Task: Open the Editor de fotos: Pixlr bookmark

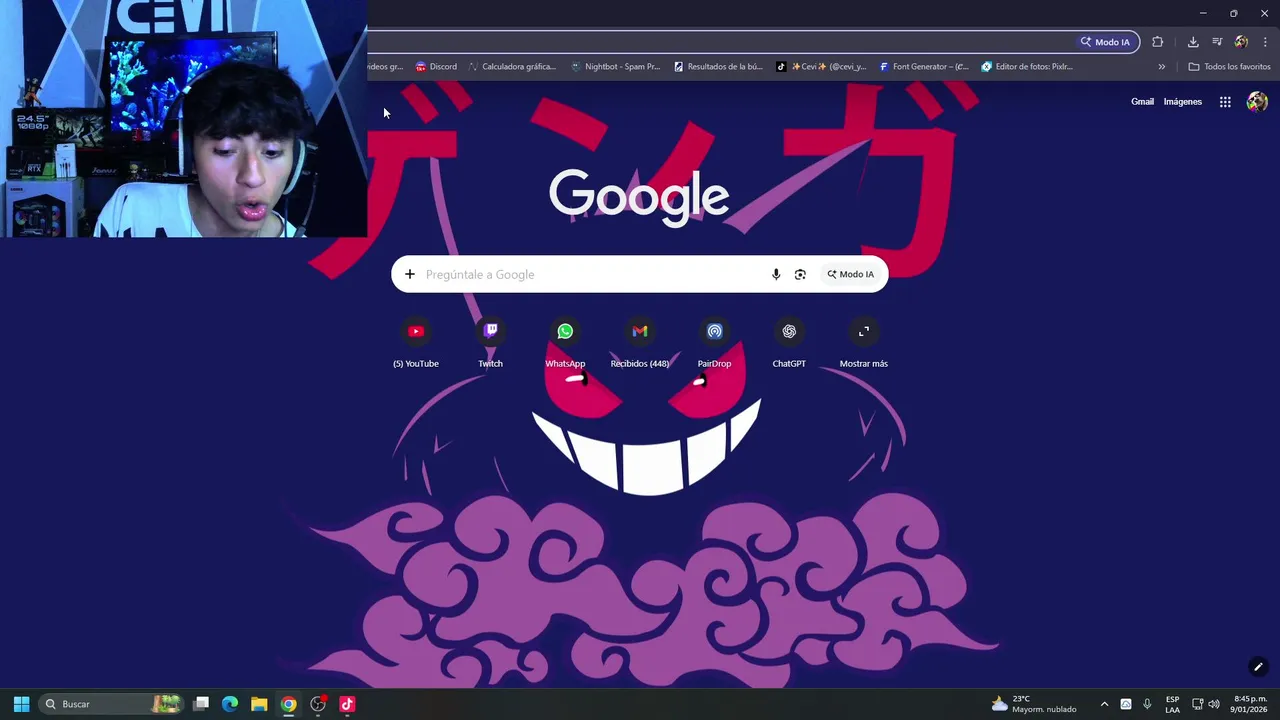Action: tap(1027, 67)
